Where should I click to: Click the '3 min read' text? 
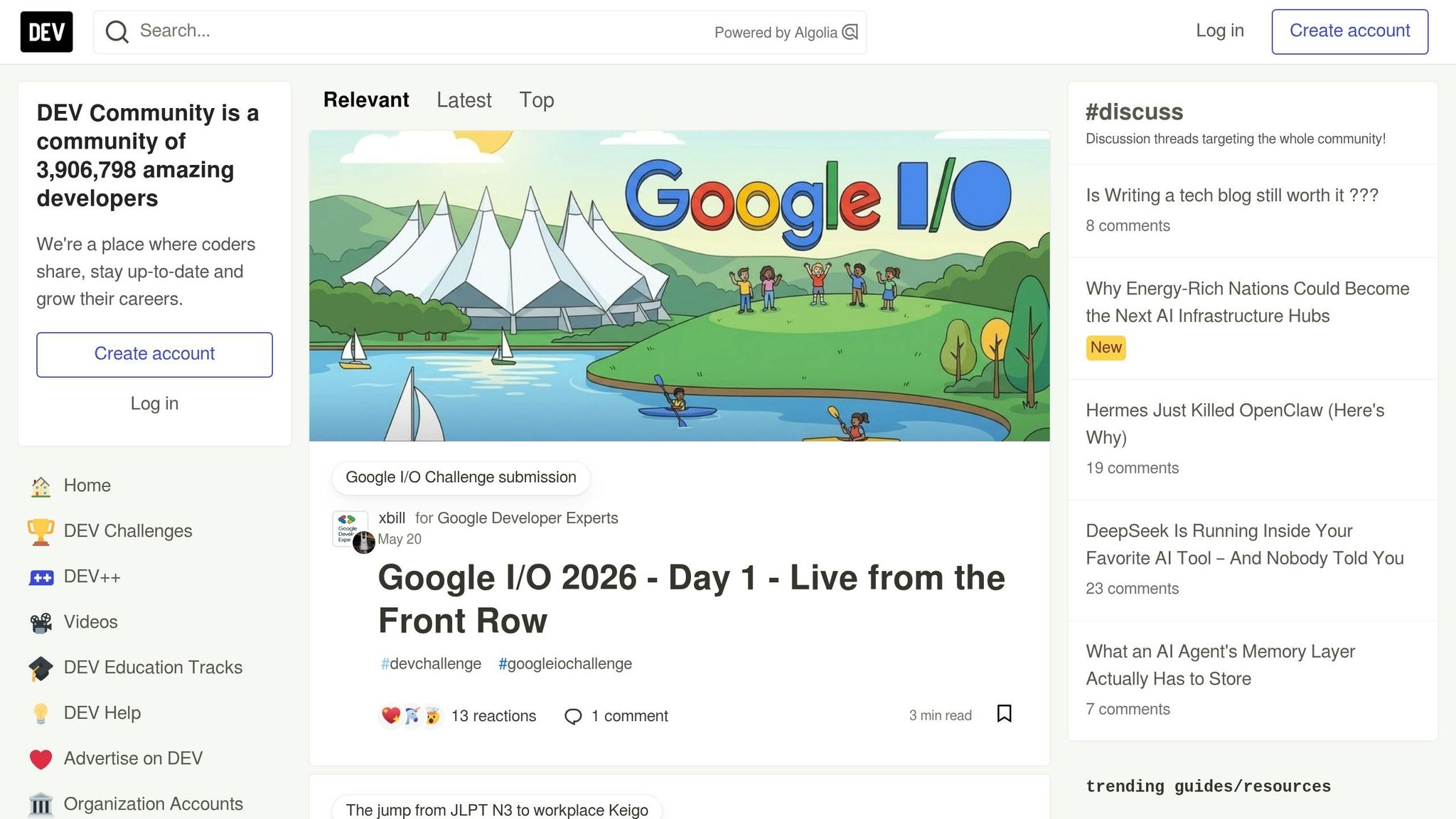940,716
